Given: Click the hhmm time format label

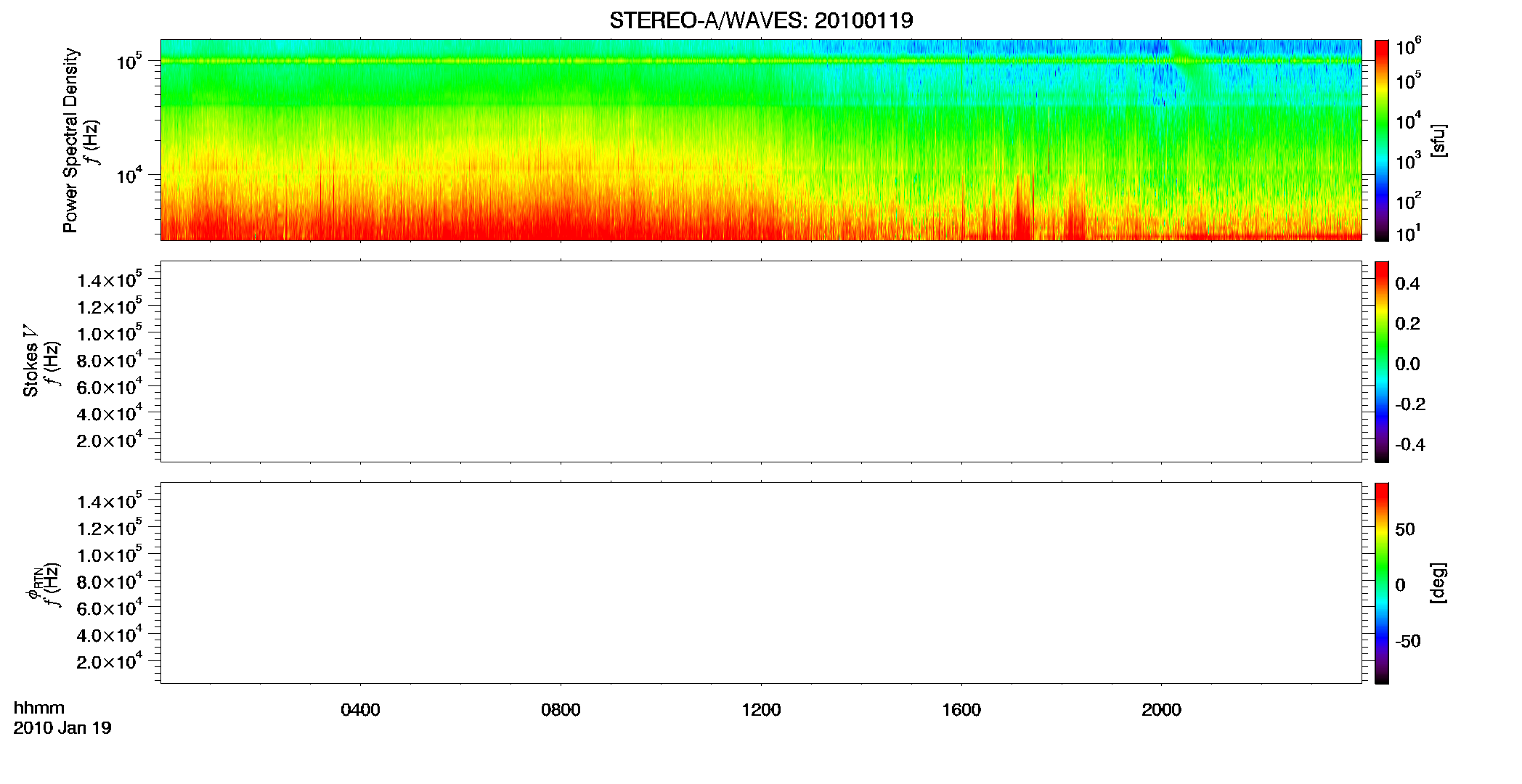Looking at the screenshot, I should tap(39, 708).
